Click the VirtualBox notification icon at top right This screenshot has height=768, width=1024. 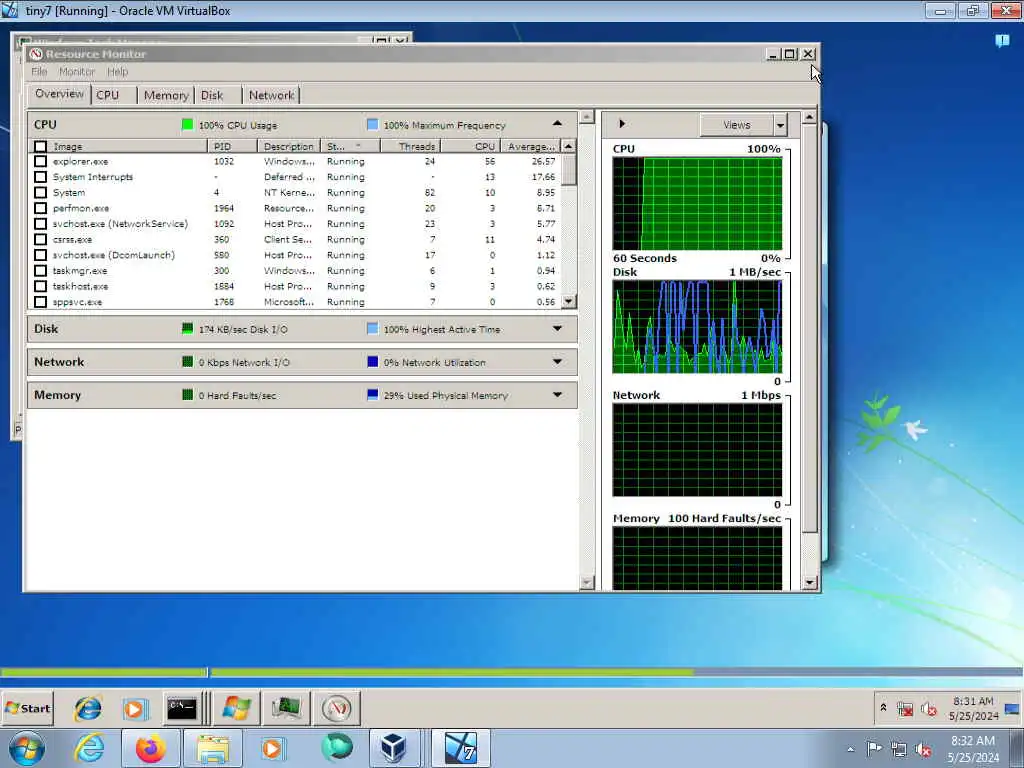[x=1002, y=41]
